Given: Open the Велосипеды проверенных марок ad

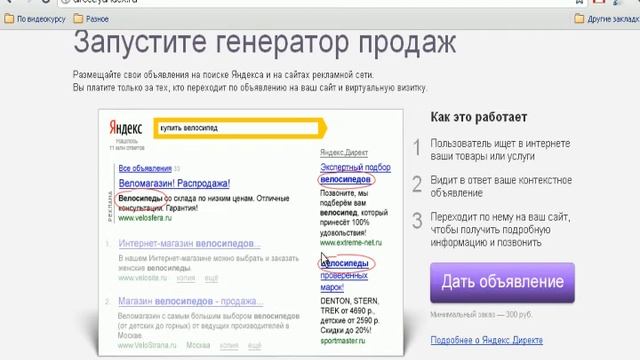Looking at the screenshot, I should point(344,276).
